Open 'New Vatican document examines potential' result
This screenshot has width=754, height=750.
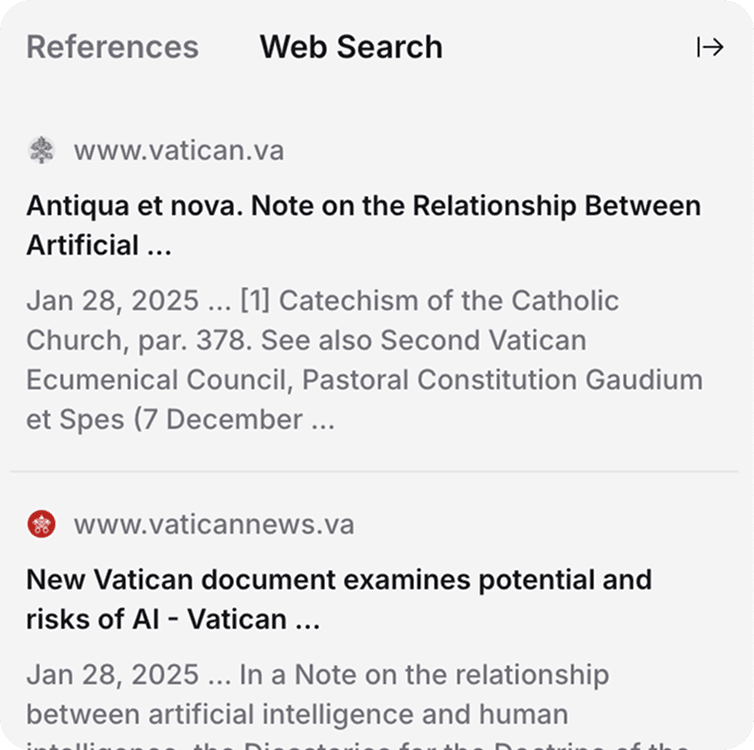[x=339, y=580]
